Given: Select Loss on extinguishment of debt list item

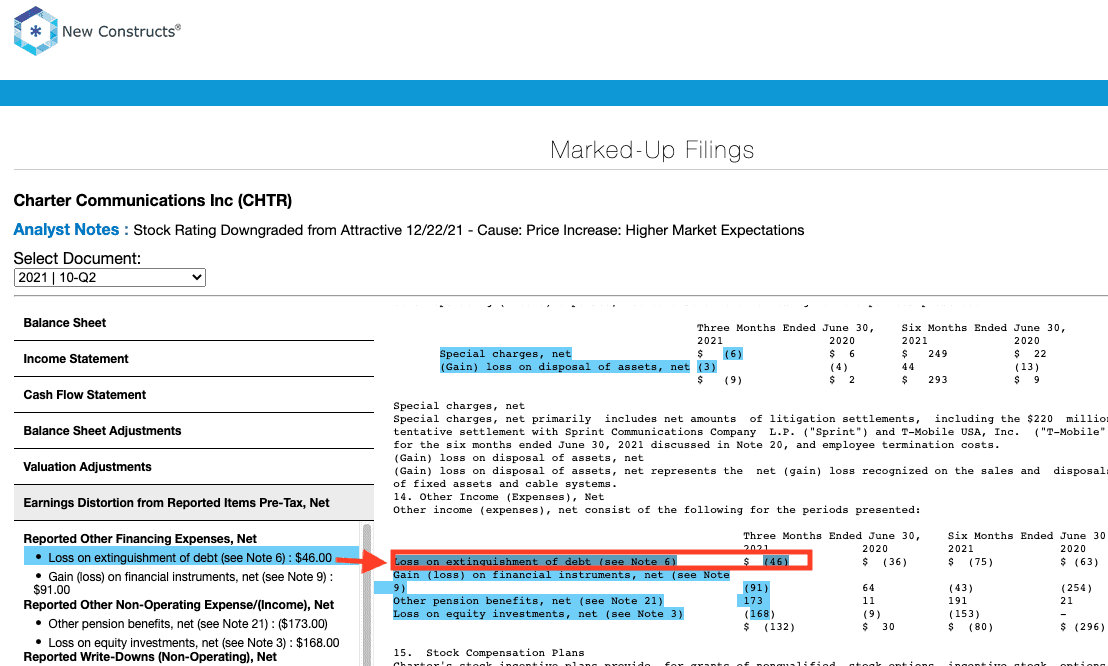Looking at the screenshot, I should click(x=191, y=558).
